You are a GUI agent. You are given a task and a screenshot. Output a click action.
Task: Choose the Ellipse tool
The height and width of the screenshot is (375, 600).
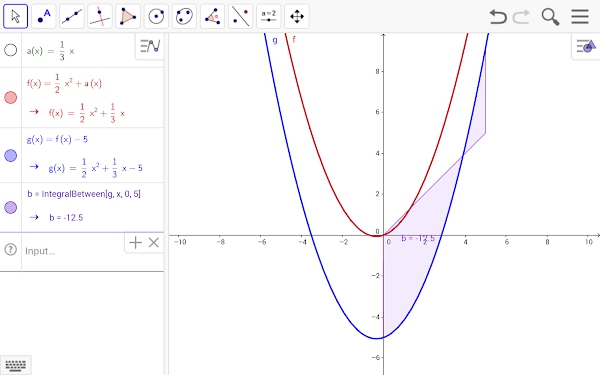tap(184, 16)
